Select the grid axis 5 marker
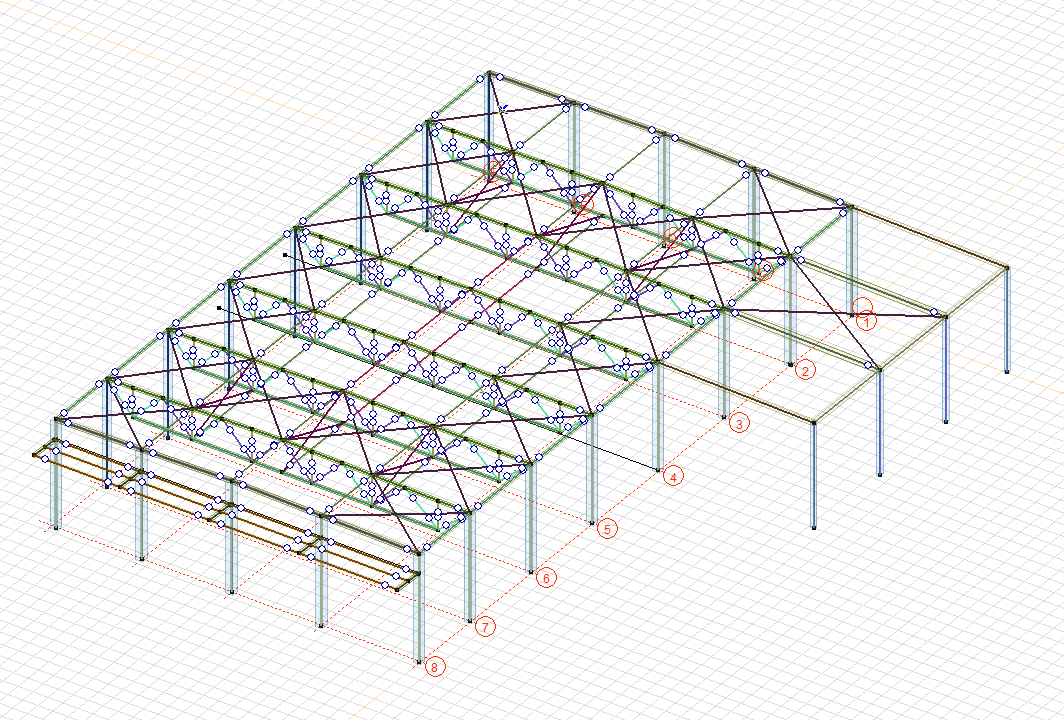 607,529
